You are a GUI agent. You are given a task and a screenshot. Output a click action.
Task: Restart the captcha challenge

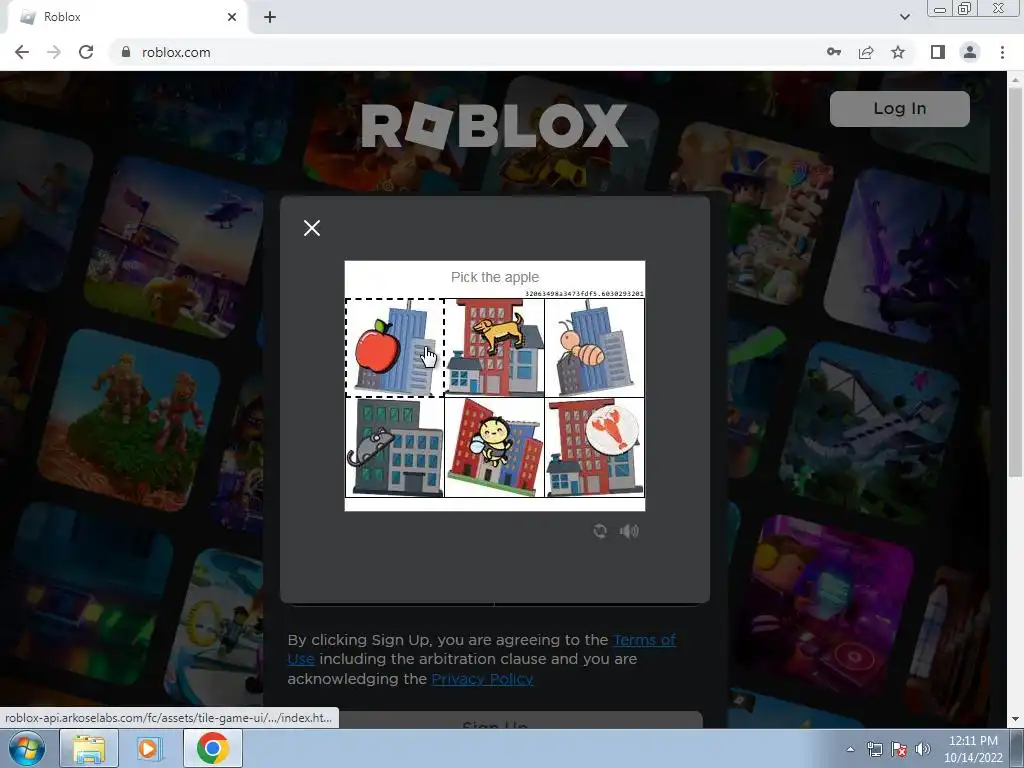pyautogui.click(x=600, y=531)
